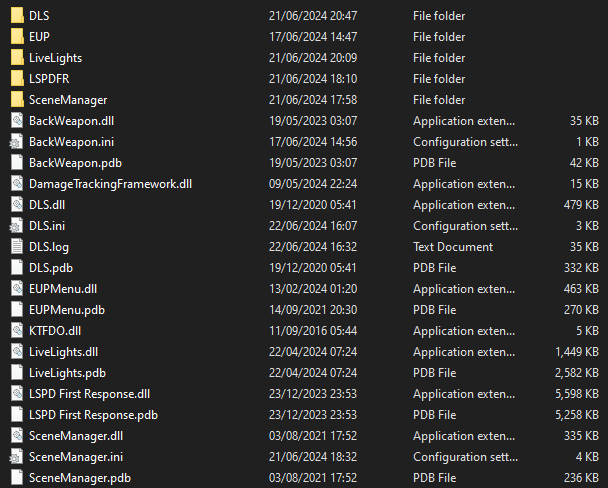Viewport: 608px width, 488px height.
Task: Click the LiveLights folder icon
Action: [x=16, y=58]
